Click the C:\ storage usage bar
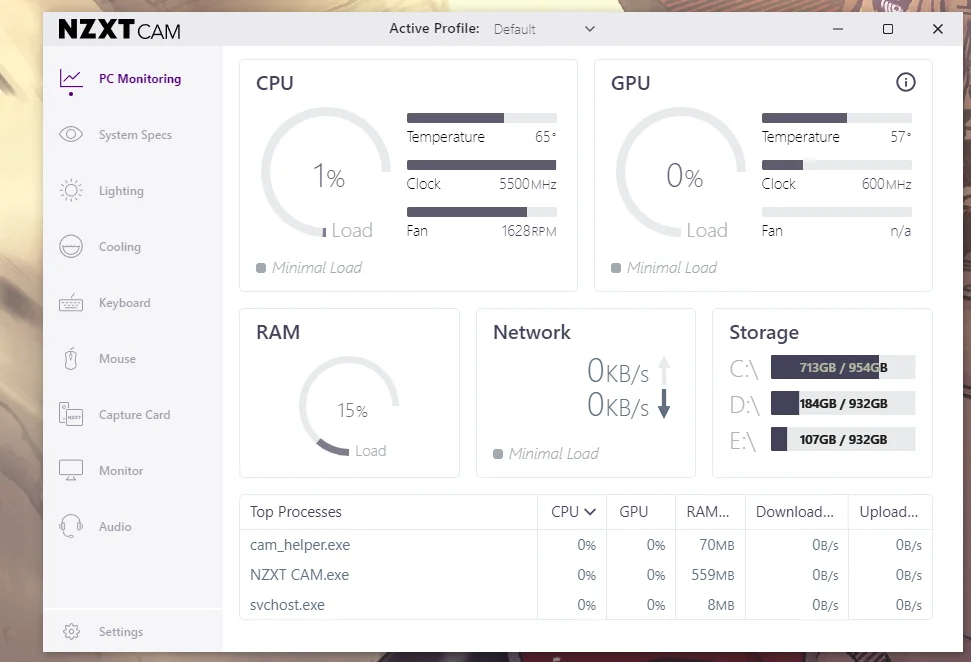Viewport: 971px width, 662px height. pos(842,367)
